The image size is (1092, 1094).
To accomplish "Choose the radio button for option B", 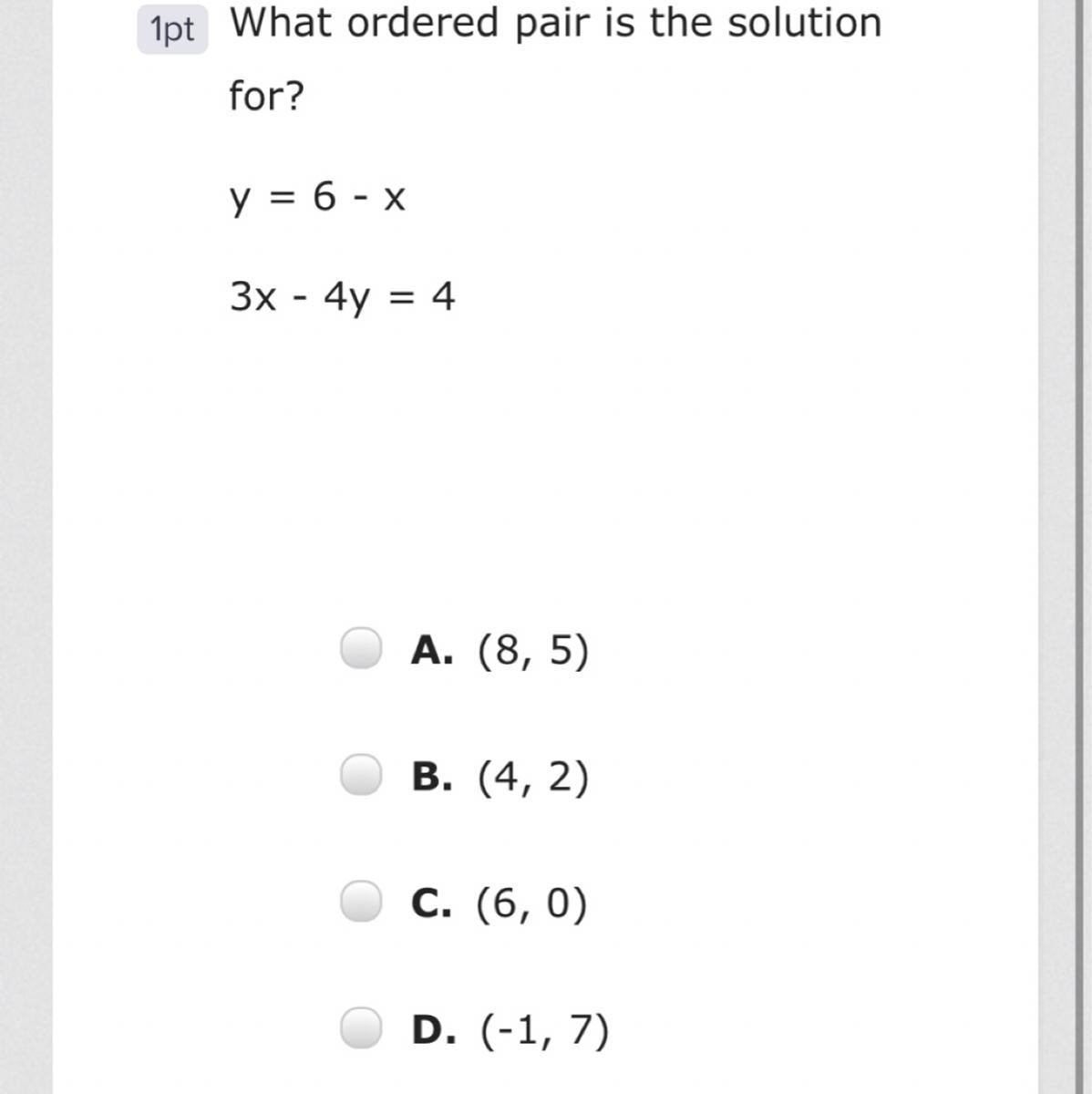I will (x=361, y=775).
